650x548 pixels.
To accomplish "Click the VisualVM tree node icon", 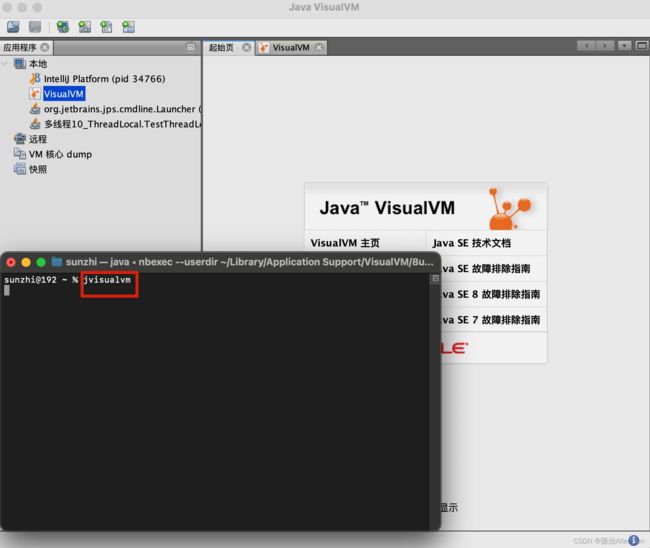I will (x=35, y=94).
